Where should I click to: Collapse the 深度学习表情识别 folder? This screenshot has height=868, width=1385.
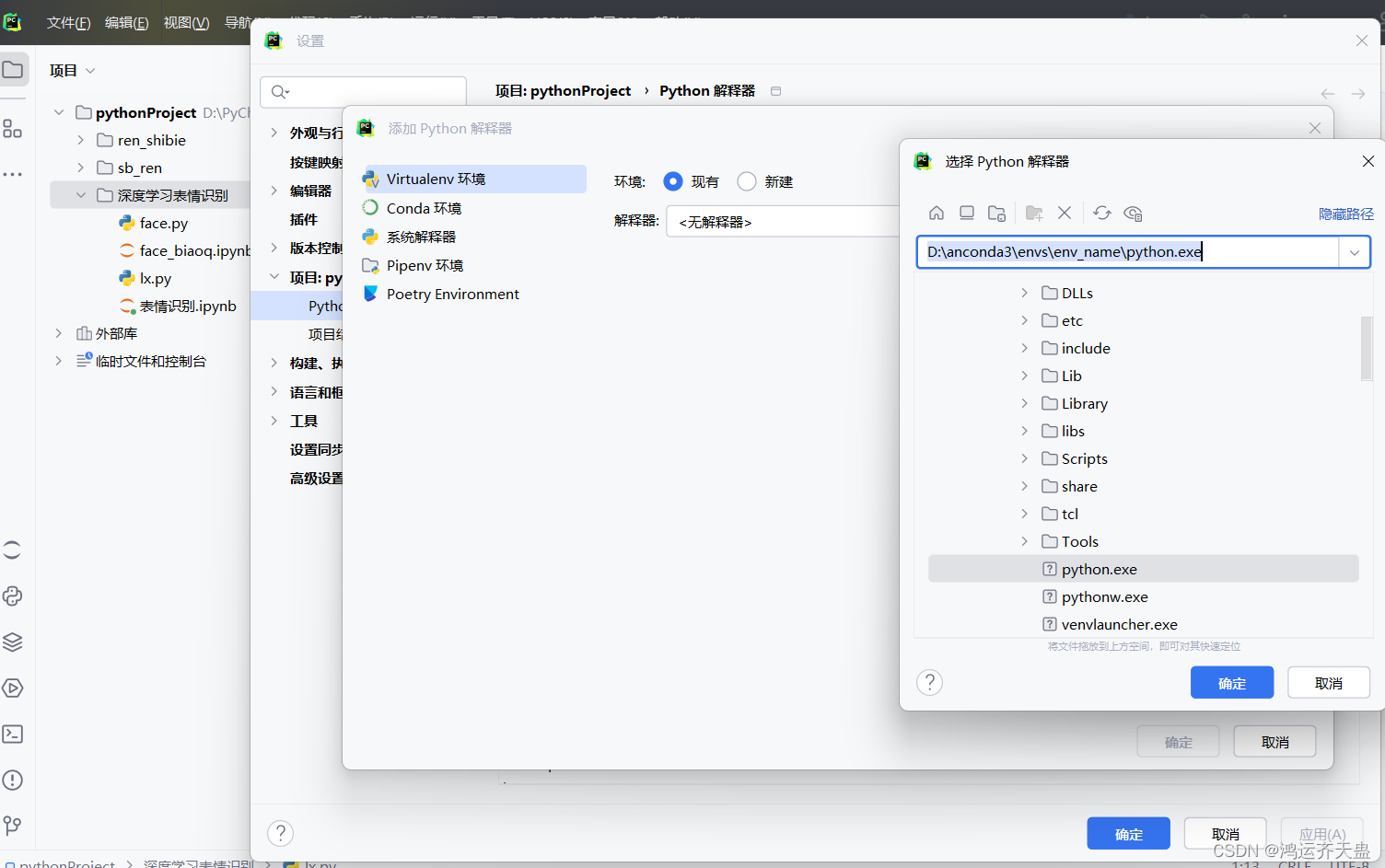(80, 195)
